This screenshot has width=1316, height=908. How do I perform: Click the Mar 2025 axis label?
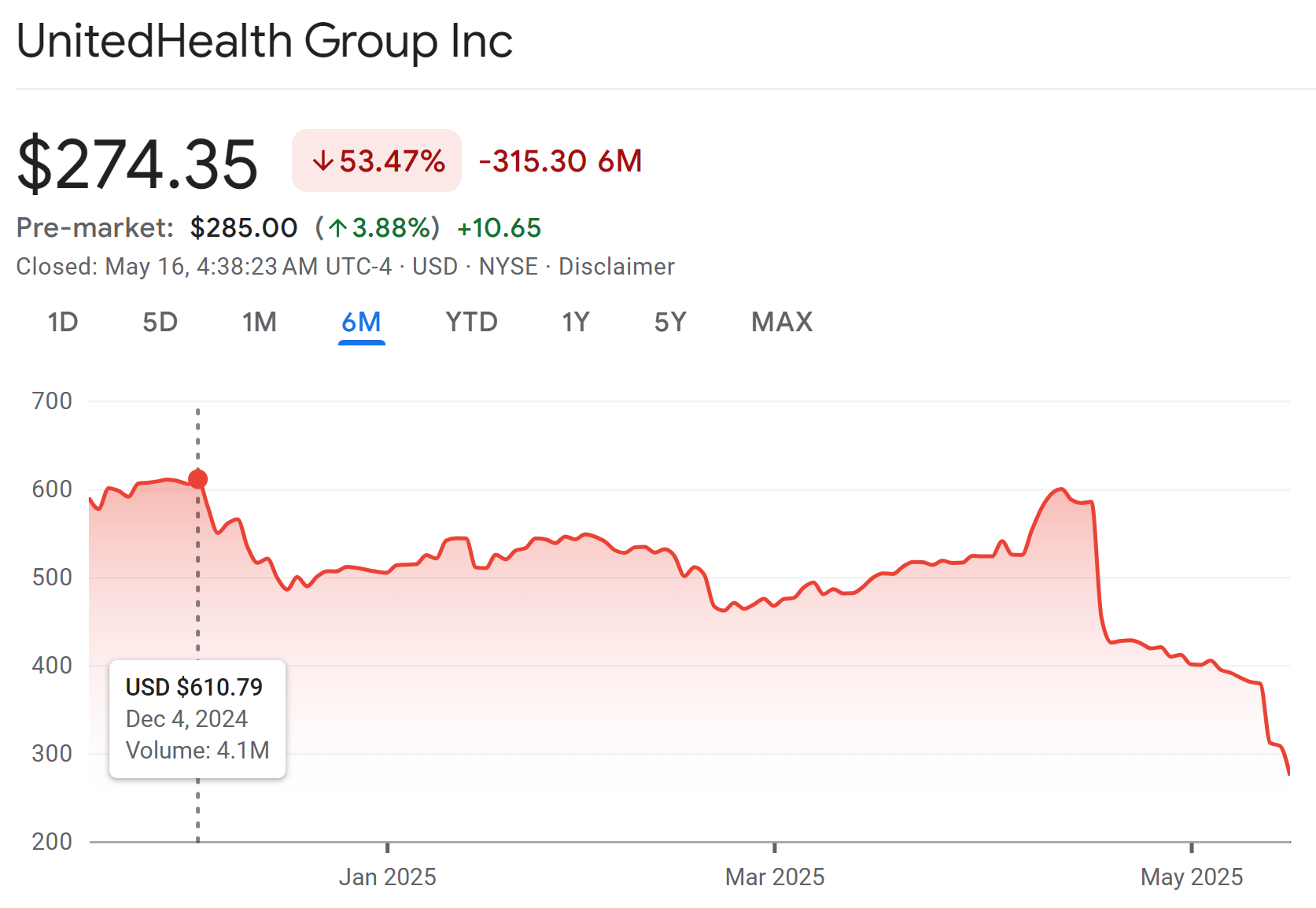(x=775, y=877)
